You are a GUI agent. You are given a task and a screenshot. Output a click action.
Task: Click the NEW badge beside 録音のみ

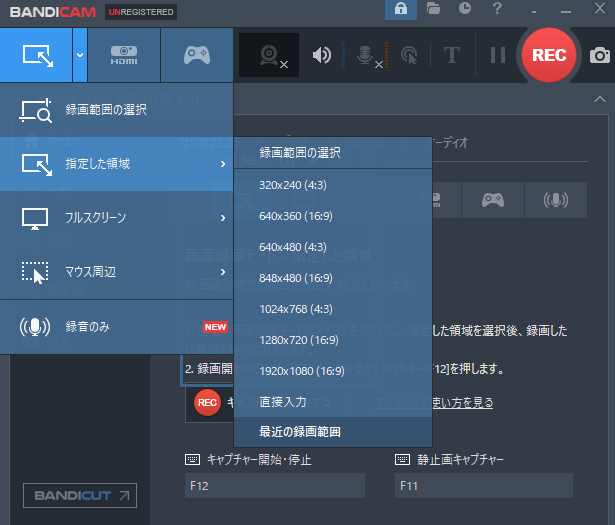215,327
